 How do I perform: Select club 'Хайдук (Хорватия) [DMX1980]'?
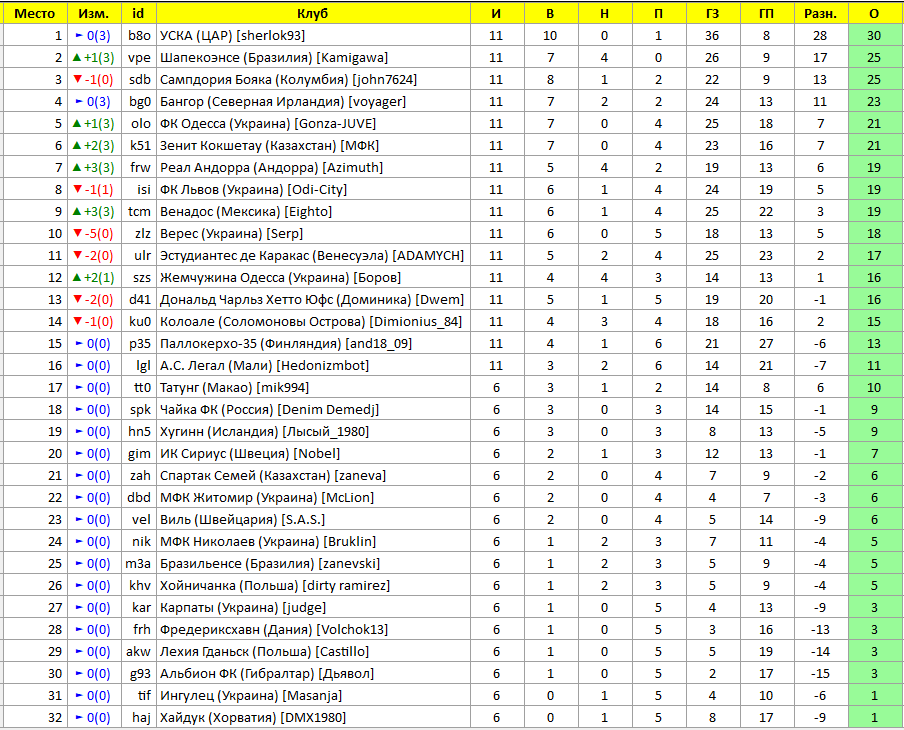[253, 717]
